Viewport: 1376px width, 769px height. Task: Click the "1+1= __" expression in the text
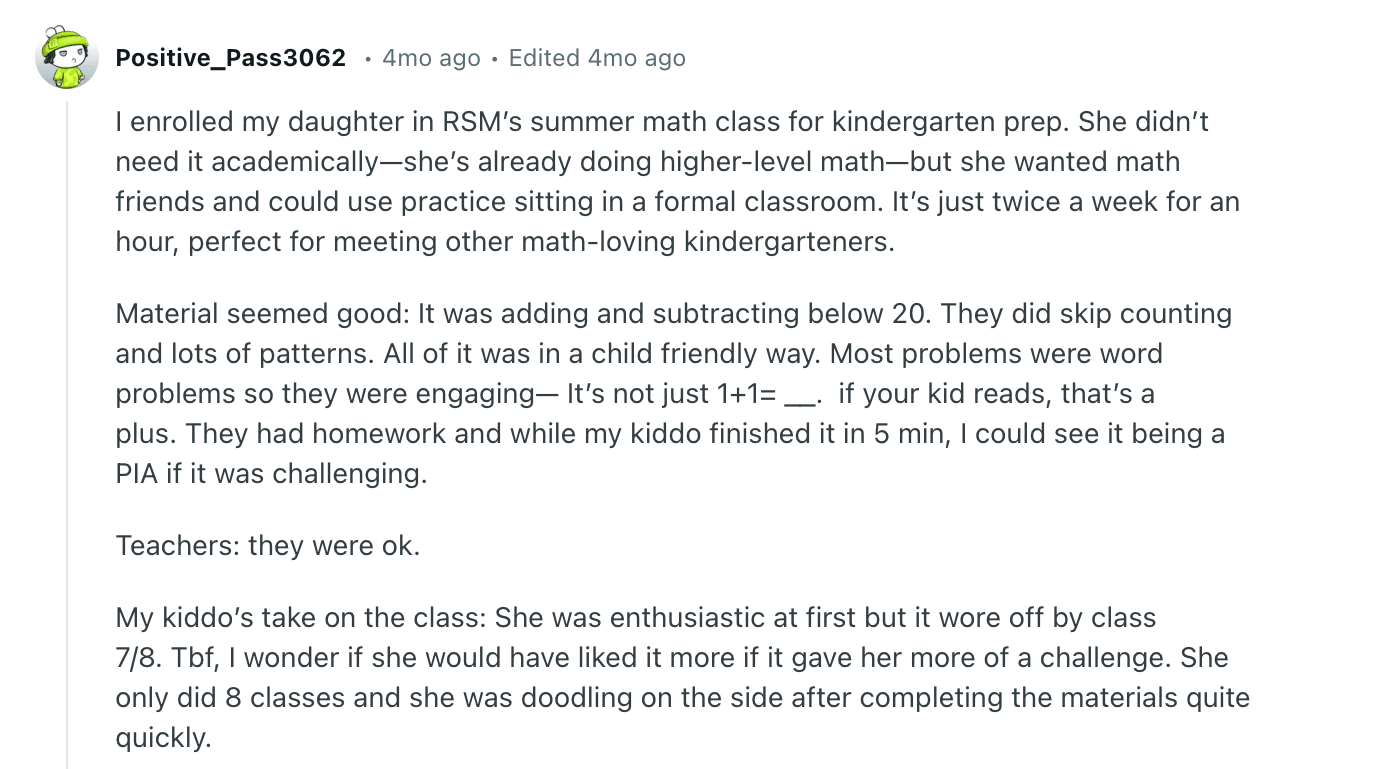(x=766, y=394)
